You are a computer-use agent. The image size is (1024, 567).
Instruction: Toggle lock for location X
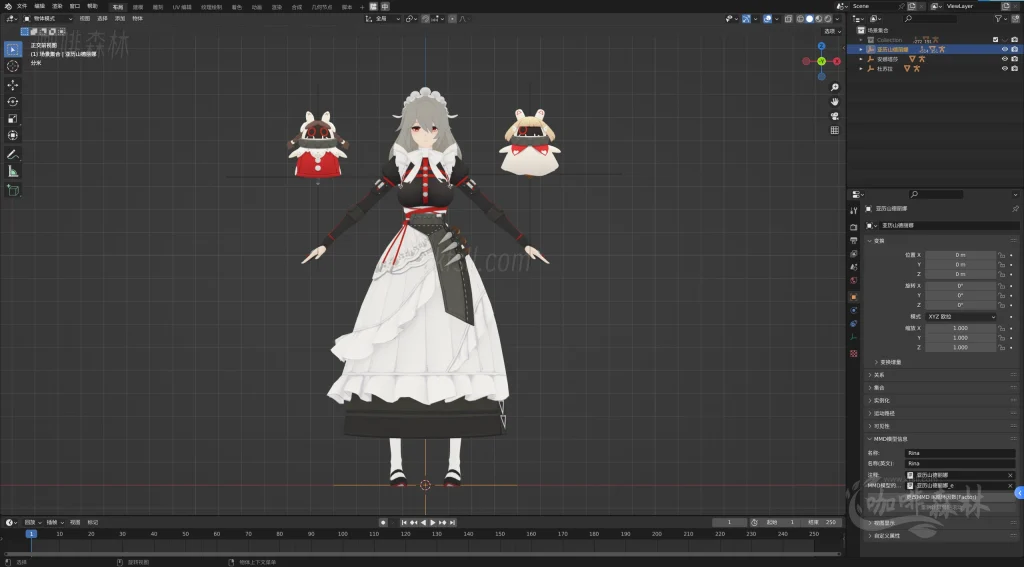point(1001,255)
